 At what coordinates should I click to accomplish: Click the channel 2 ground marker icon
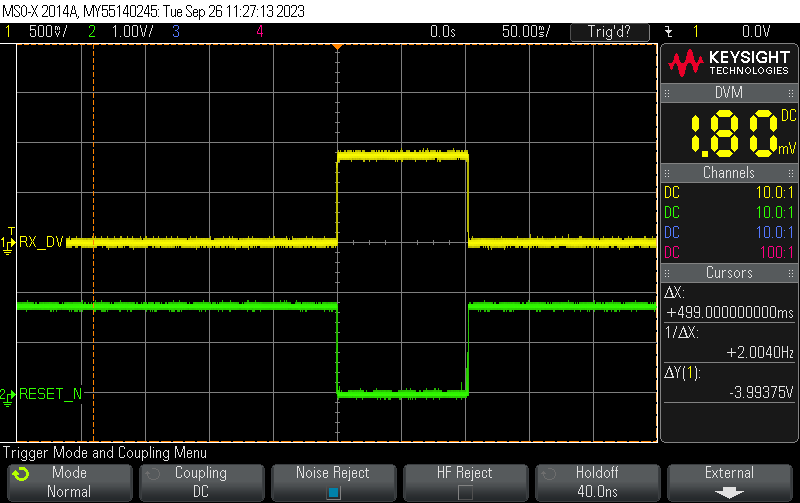tap(7, 396)
